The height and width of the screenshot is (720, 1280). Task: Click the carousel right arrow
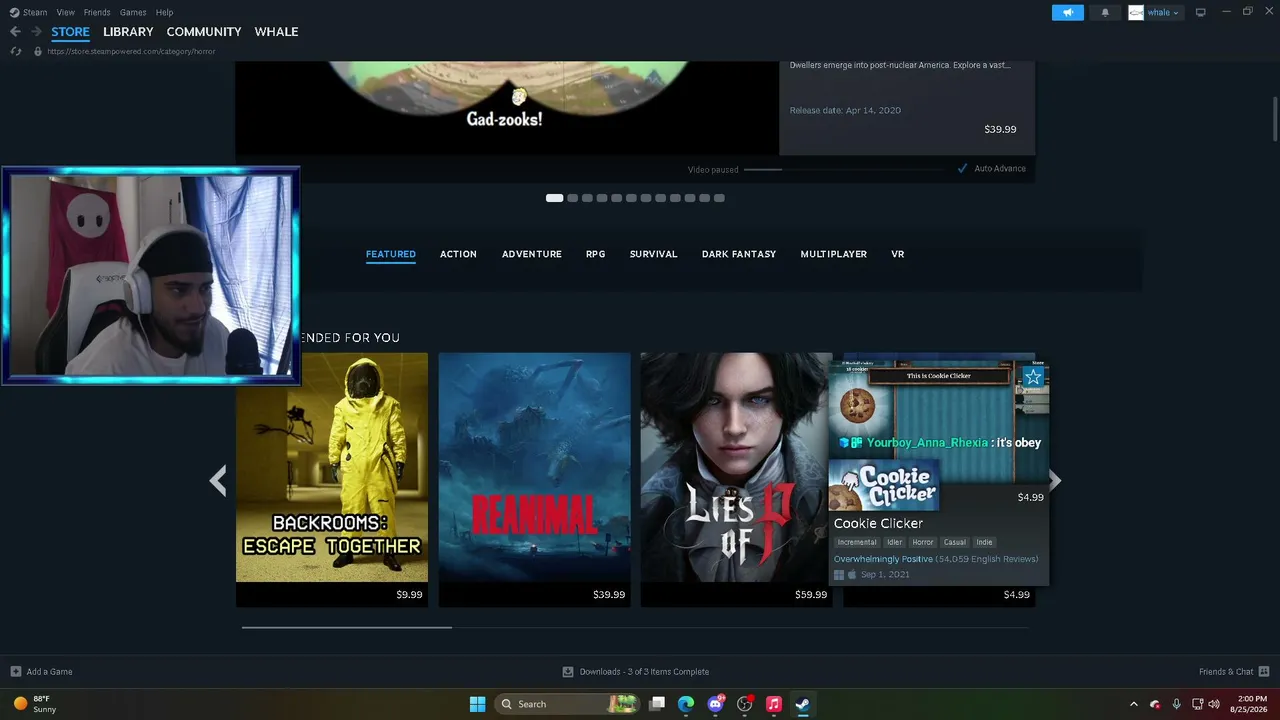point(1054,481)
